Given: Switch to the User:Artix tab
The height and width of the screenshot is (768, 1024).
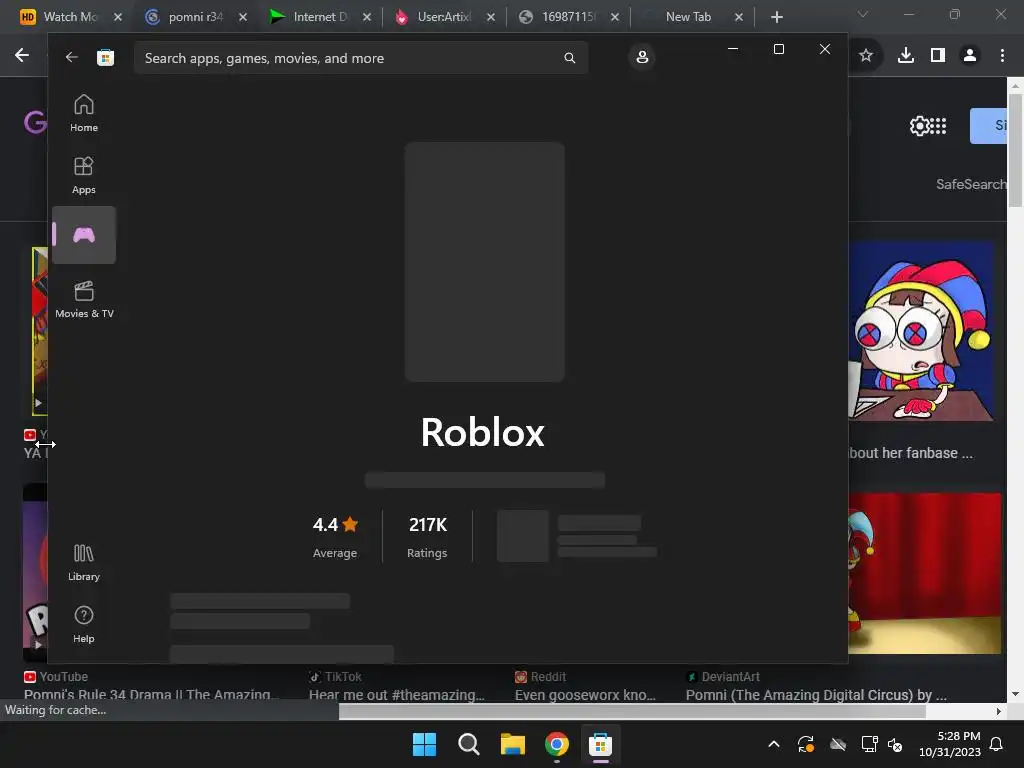Looking at the screenshot, I should [444, 17].
